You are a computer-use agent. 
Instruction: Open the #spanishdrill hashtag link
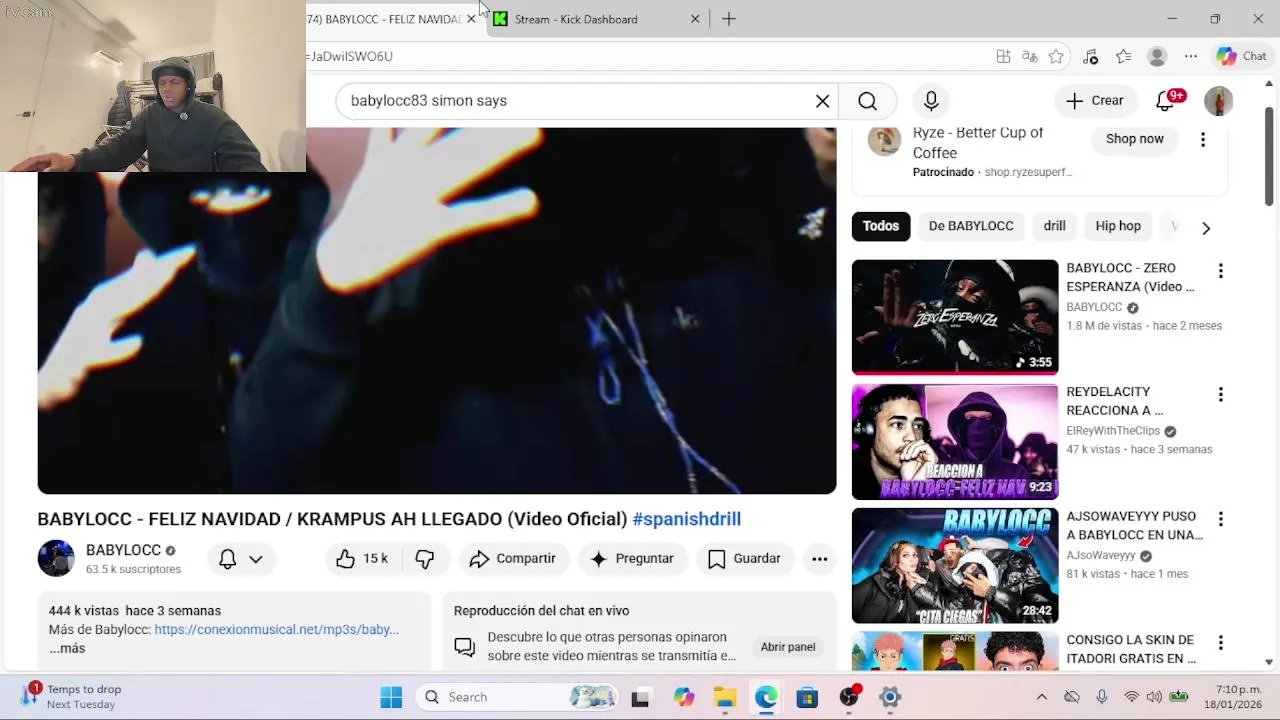pos(686,519)
